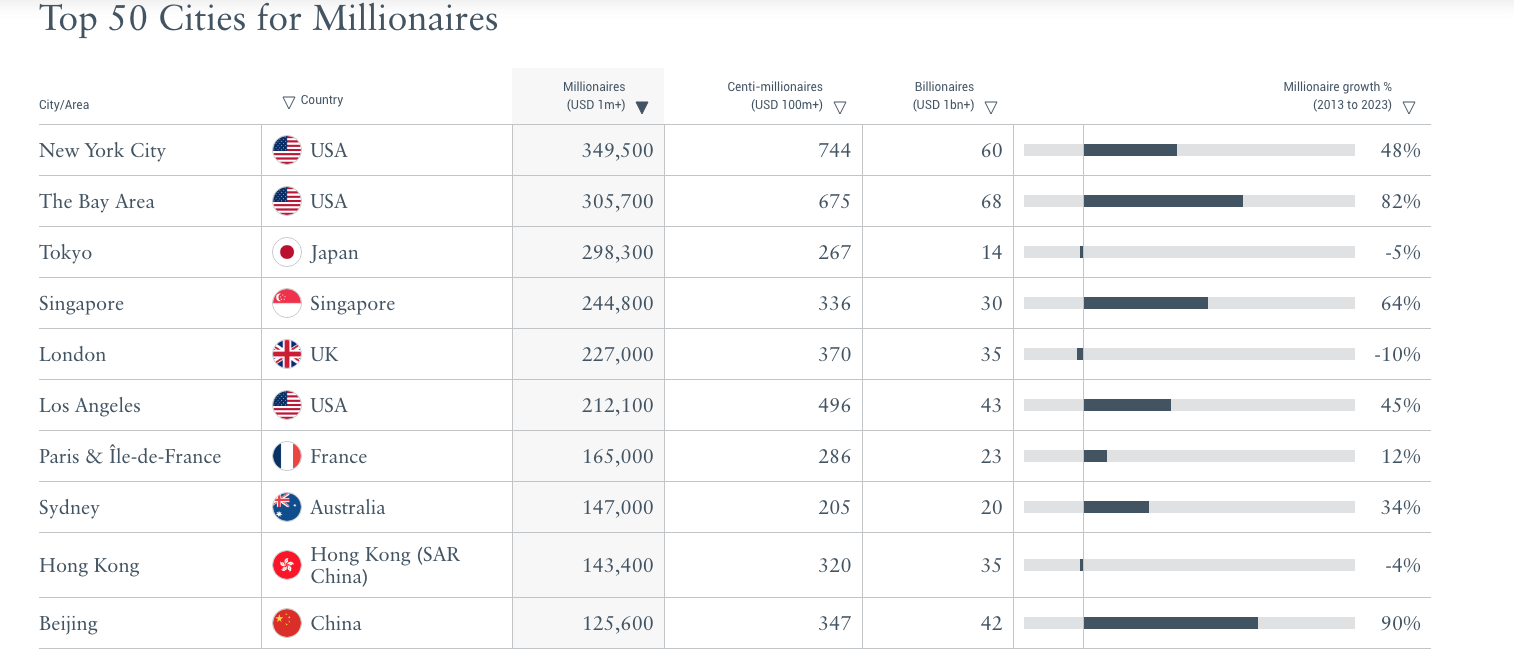1514x654 pixels.
Task: Open the Country filter triangle
Action: pyautogui.click(x=289, y=101)
